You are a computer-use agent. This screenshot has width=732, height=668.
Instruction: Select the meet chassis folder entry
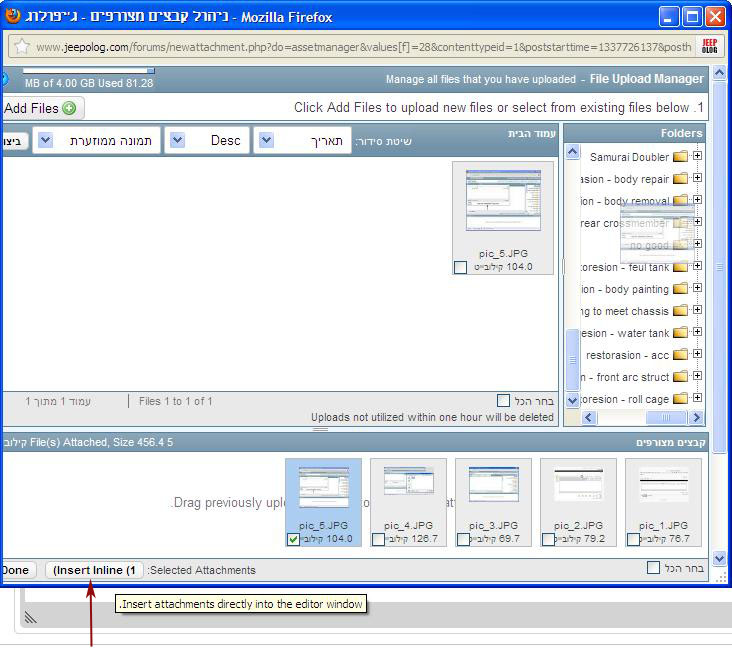[623, 311]
